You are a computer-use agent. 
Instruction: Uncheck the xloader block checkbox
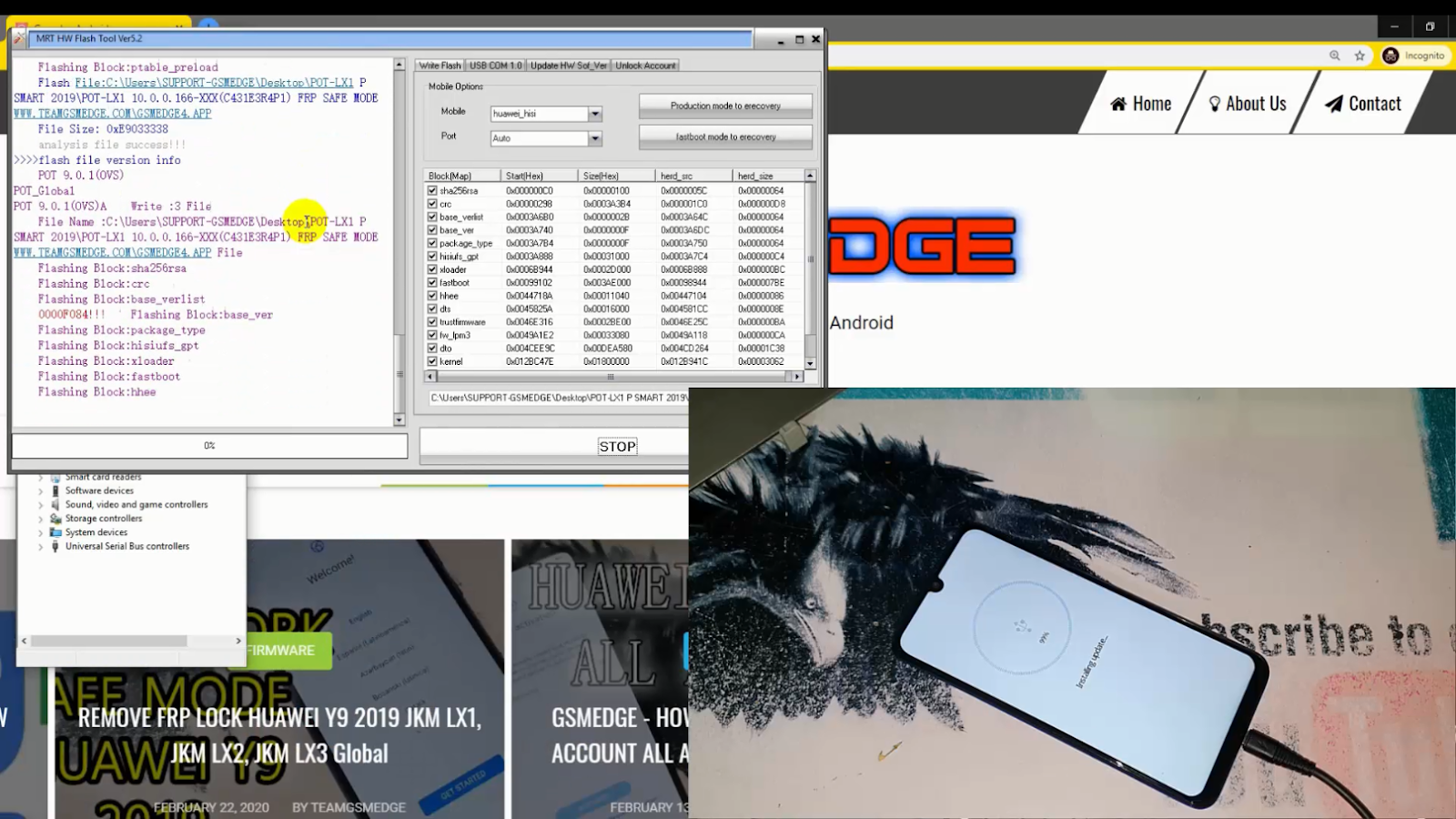[432, 269]
